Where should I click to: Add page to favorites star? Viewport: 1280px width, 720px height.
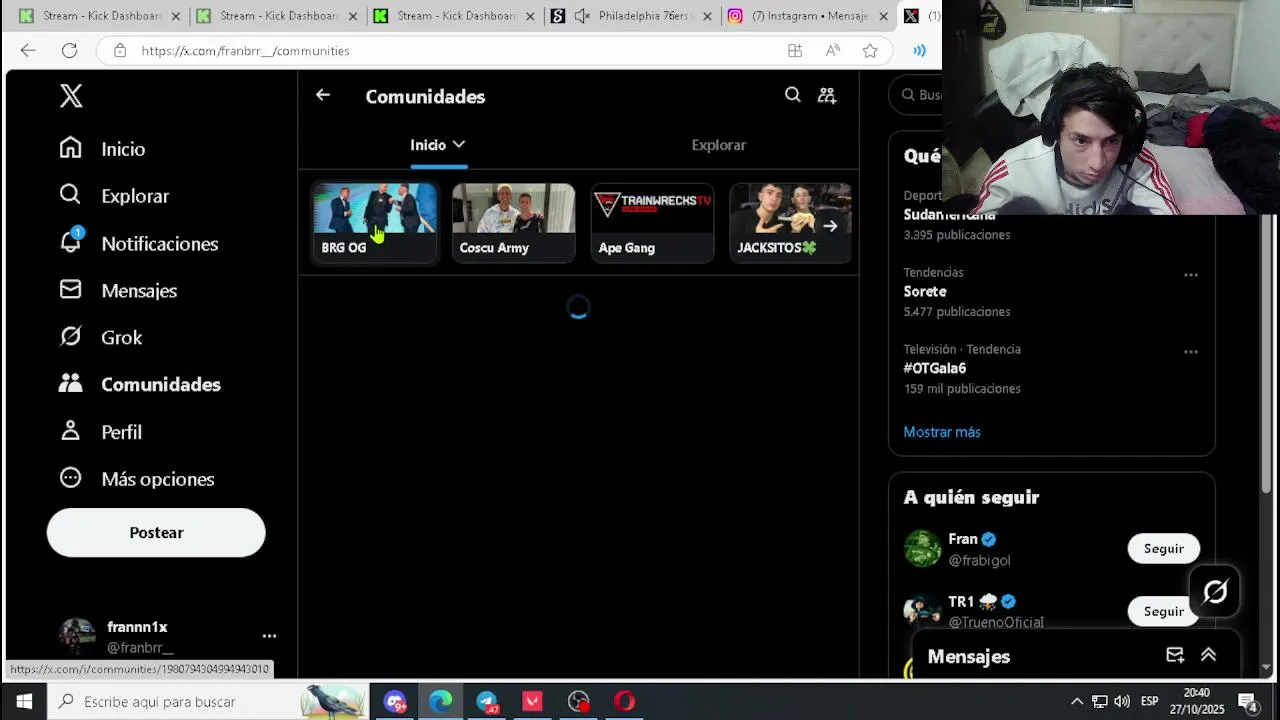pyautogui.click(x=870, y=50)
